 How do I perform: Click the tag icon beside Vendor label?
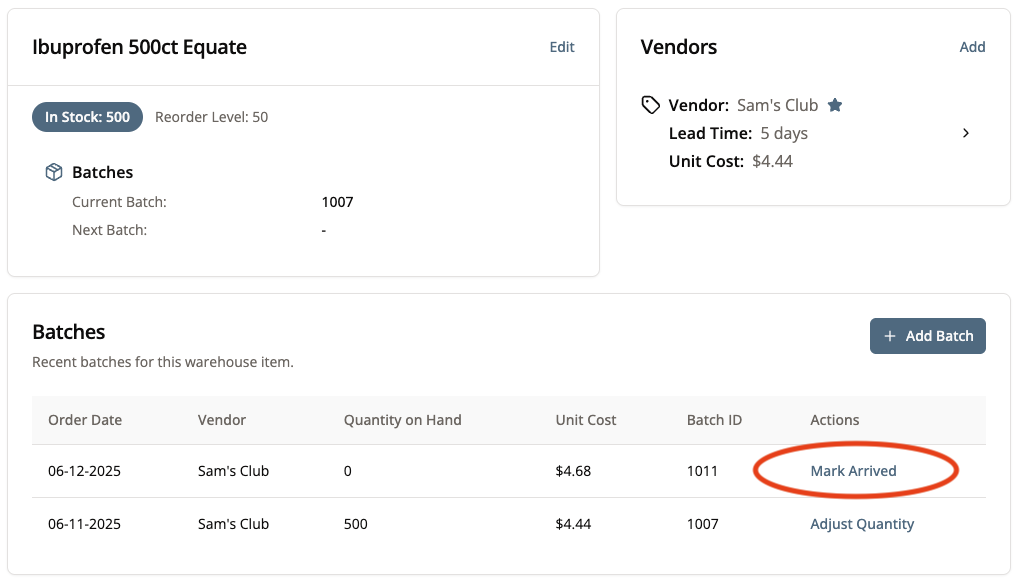(651, 105)
